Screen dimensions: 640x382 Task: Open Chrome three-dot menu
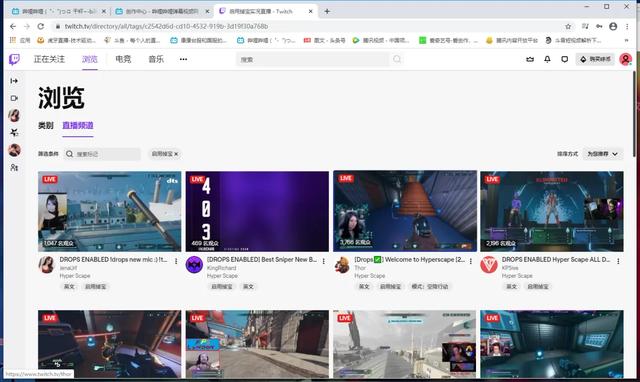[x=627, y=27]
